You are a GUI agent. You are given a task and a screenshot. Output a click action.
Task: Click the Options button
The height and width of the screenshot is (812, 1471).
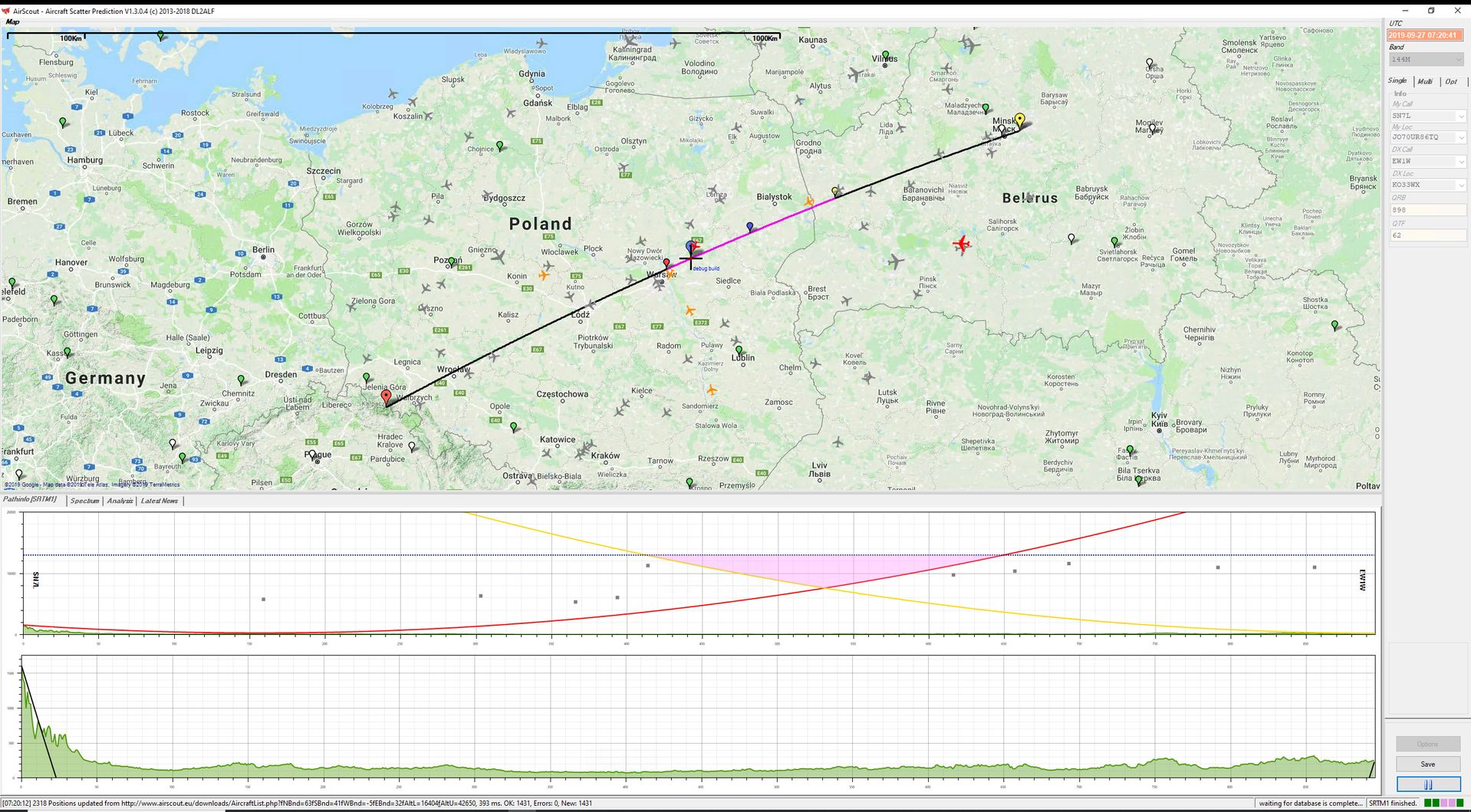[1427, 744]
